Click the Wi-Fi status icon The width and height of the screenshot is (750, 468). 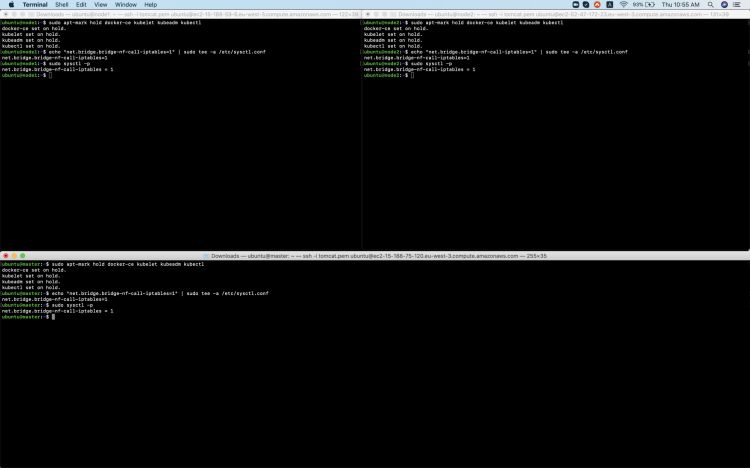tap(622, 4)
